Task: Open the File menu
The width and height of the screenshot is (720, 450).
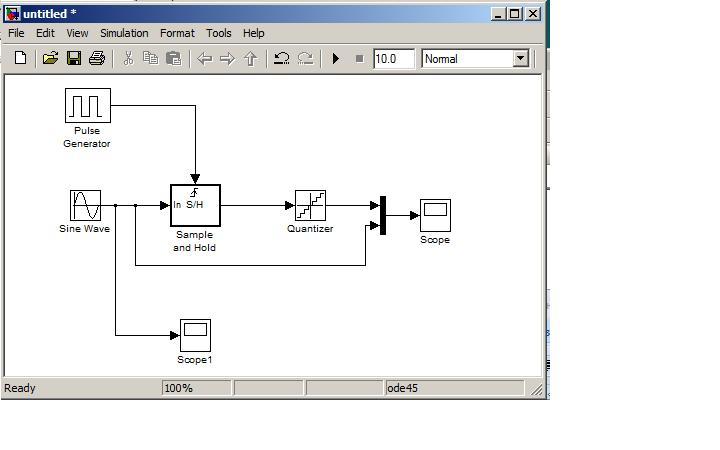Action: pos(16,33)
